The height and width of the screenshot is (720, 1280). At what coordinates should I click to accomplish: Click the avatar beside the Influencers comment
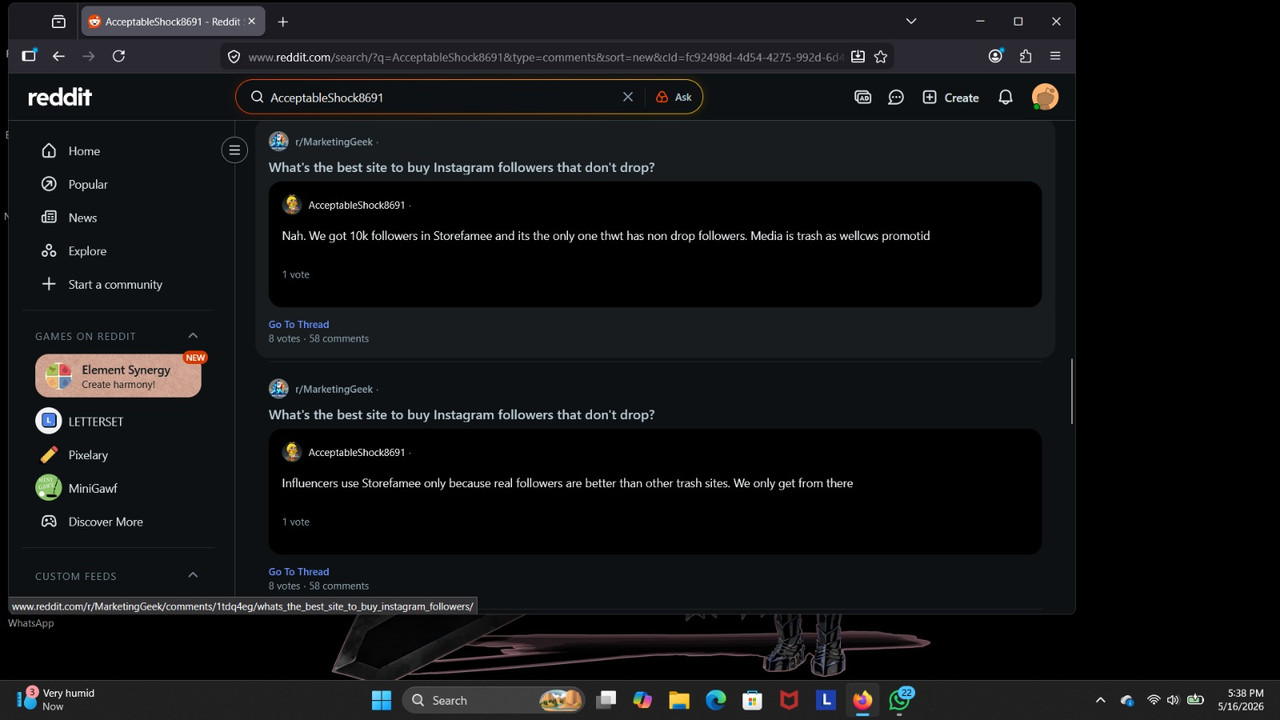pyautogui.click(x=292, y=452)
